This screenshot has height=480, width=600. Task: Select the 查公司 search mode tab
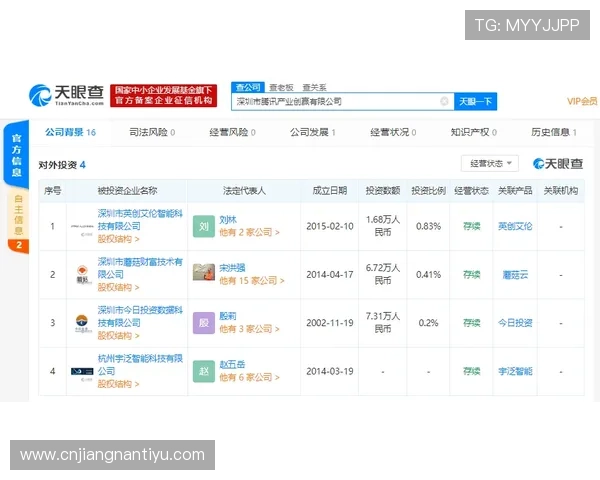coord(248,87)
